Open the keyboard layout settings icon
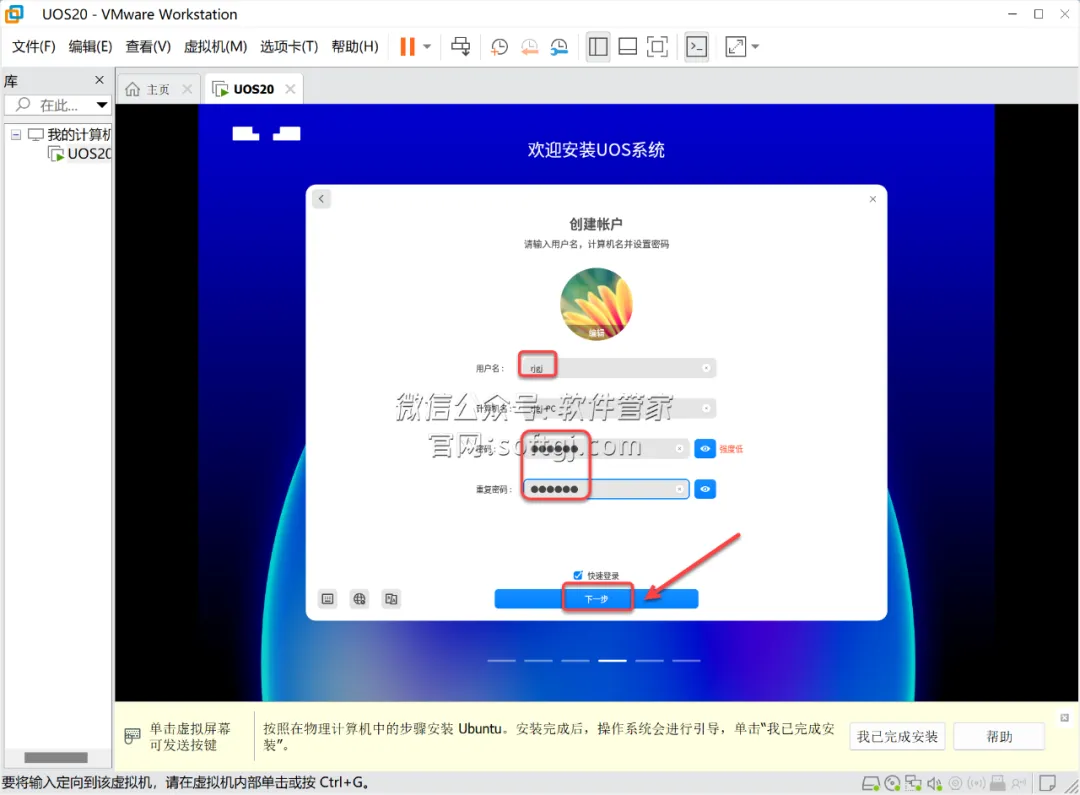 pyautogui.click(x=328, y=599)
